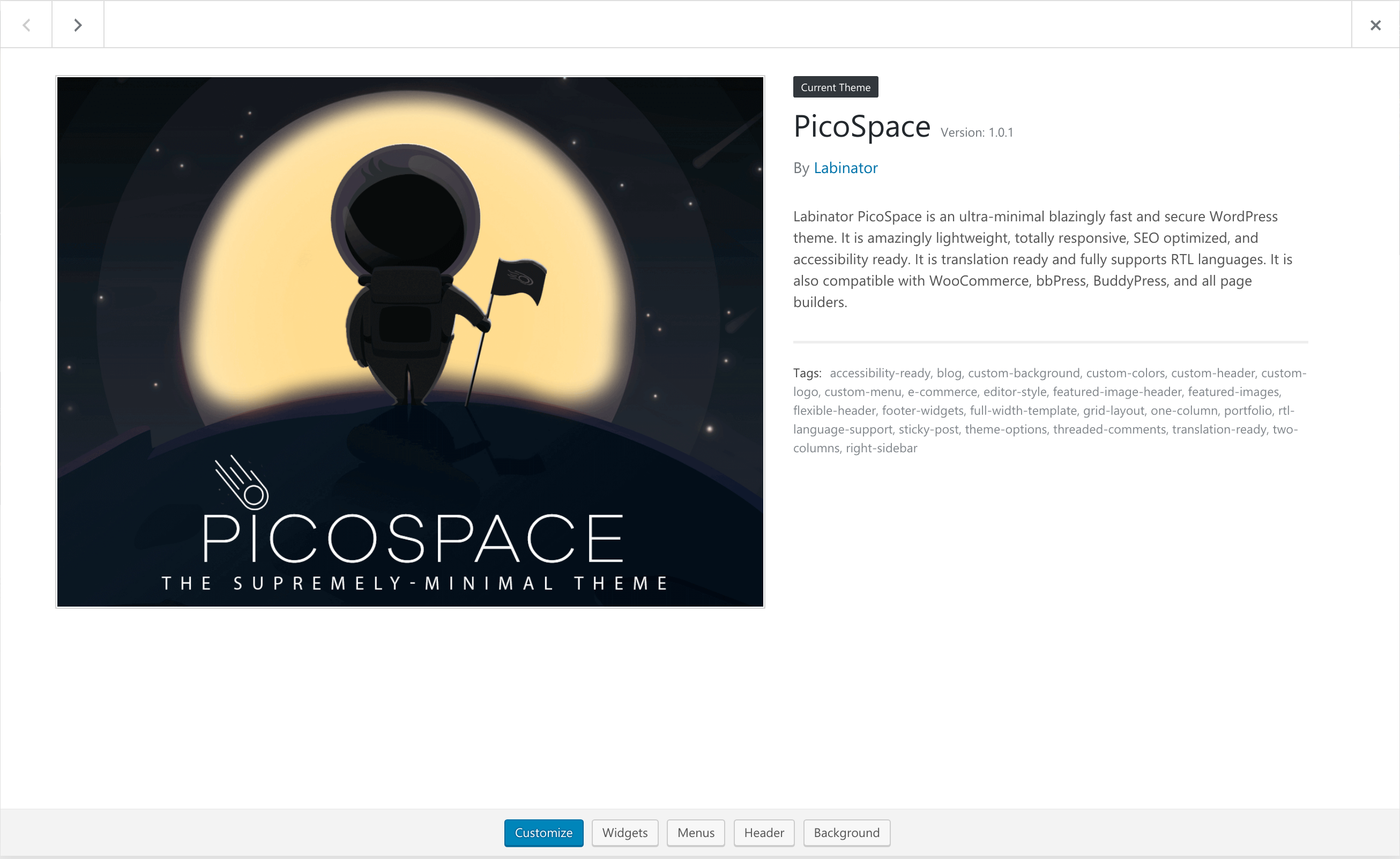1400x859 pixels.
Task: Click the Current Theme badge
Action: coord(836,87)
